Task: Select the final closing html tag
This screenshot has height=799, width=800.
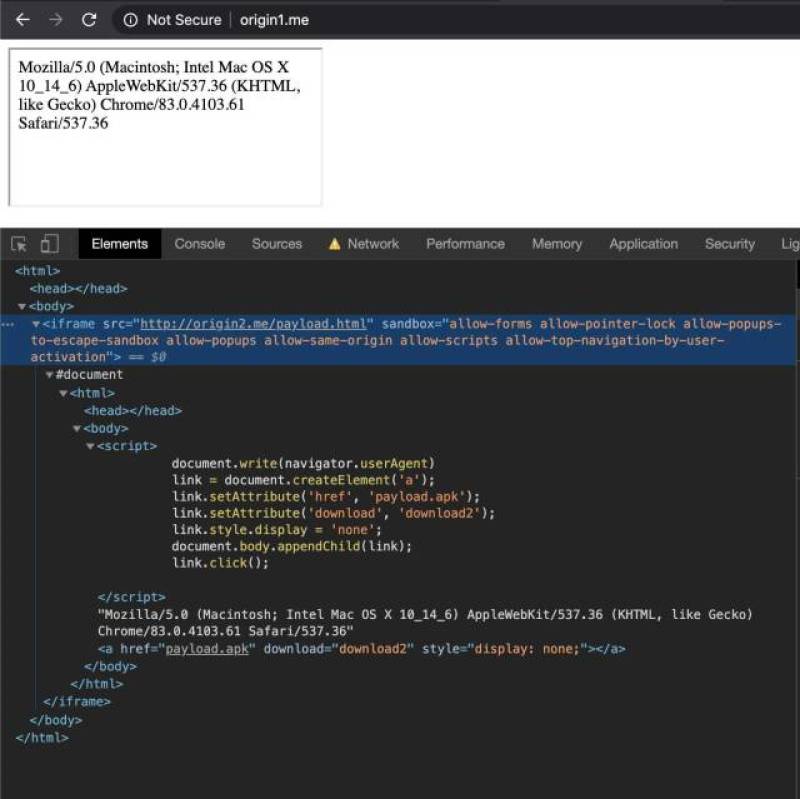Action: point(42,738)
